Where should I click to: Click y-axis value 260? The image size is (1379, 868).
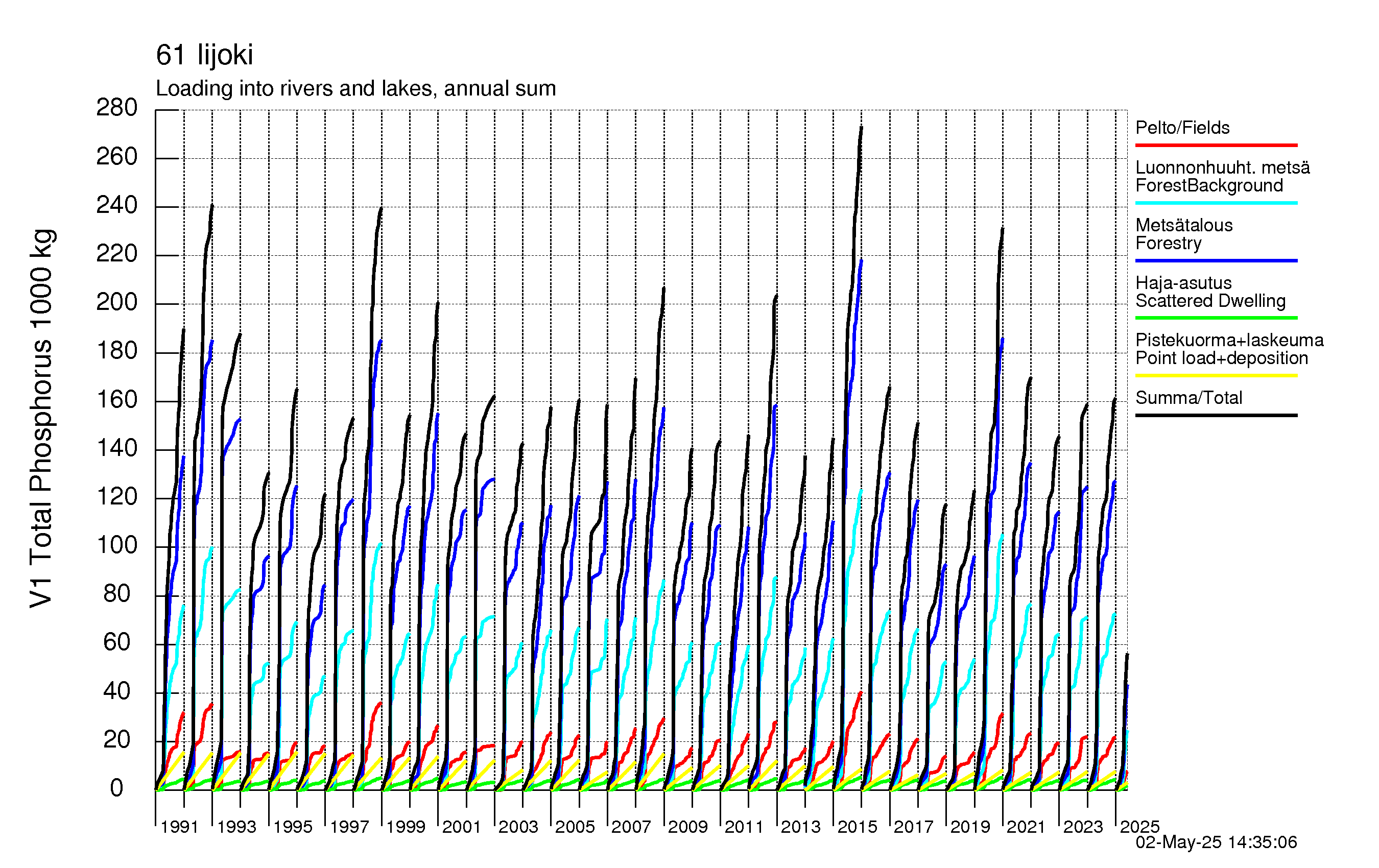tap(117, 157)
